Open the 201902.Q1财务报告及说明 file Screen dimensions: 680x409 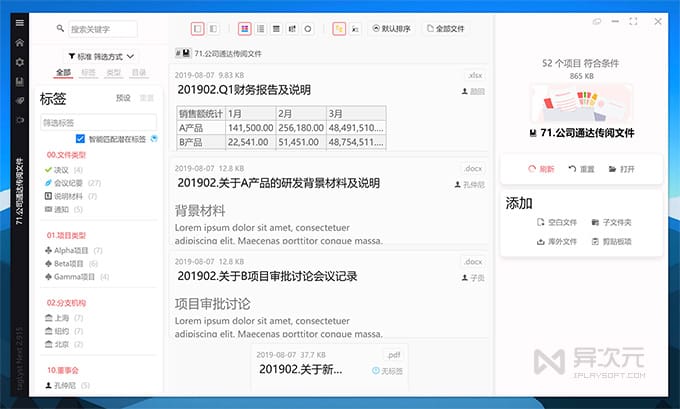click(x=244, y=90)
